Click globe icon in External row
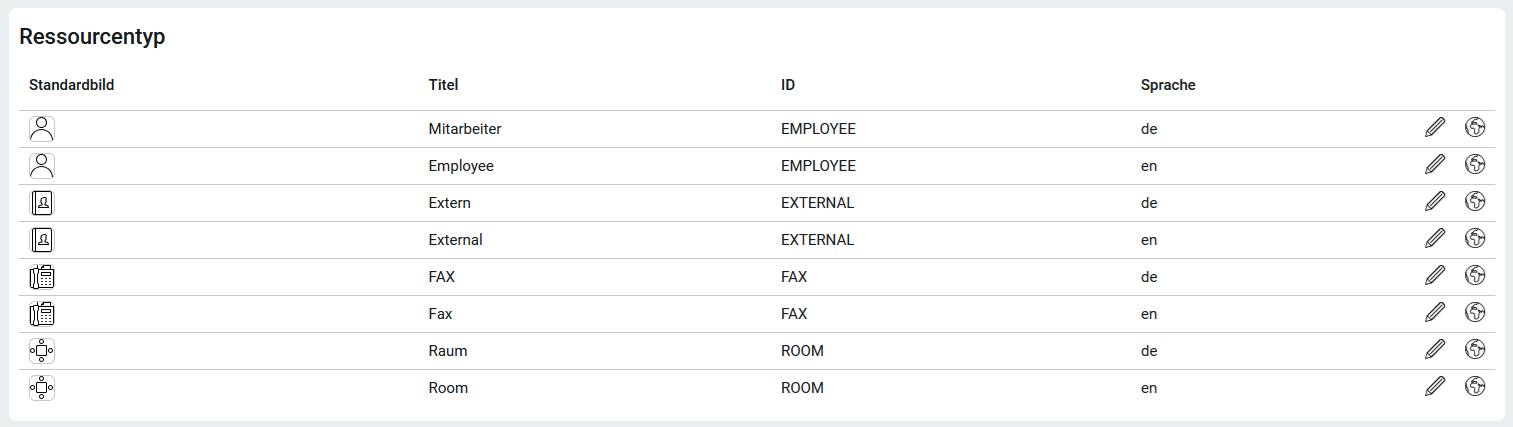Screen dimensions: 1513x427 (1474, 238)
